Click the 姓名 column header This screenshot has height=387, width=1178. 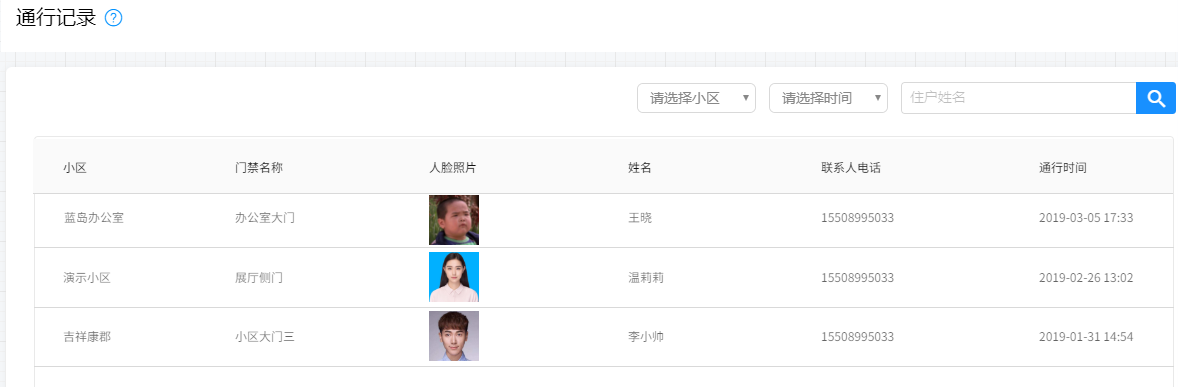pos(640,168)
